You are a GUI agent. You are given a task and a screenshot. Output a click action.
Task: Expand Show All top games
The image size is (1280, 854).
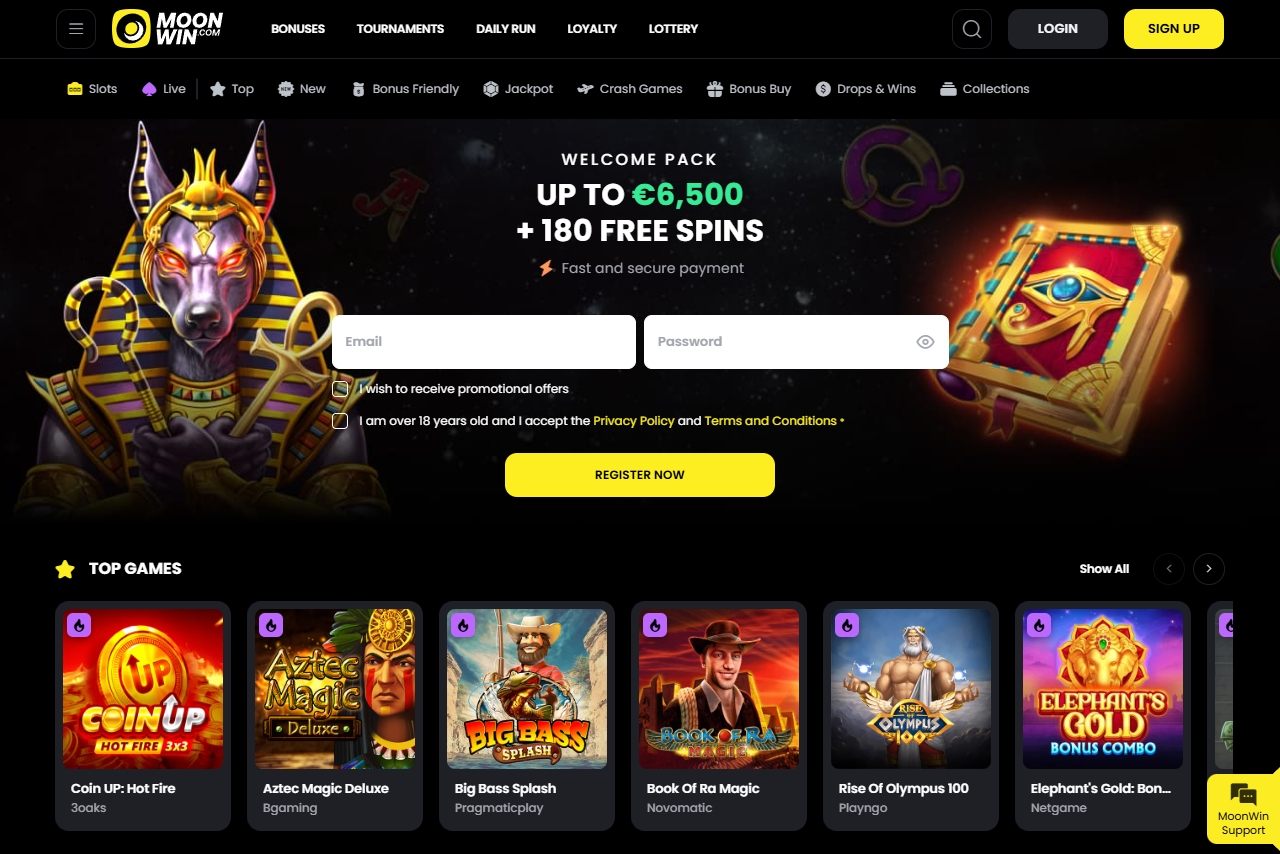tap(1104, 569)
